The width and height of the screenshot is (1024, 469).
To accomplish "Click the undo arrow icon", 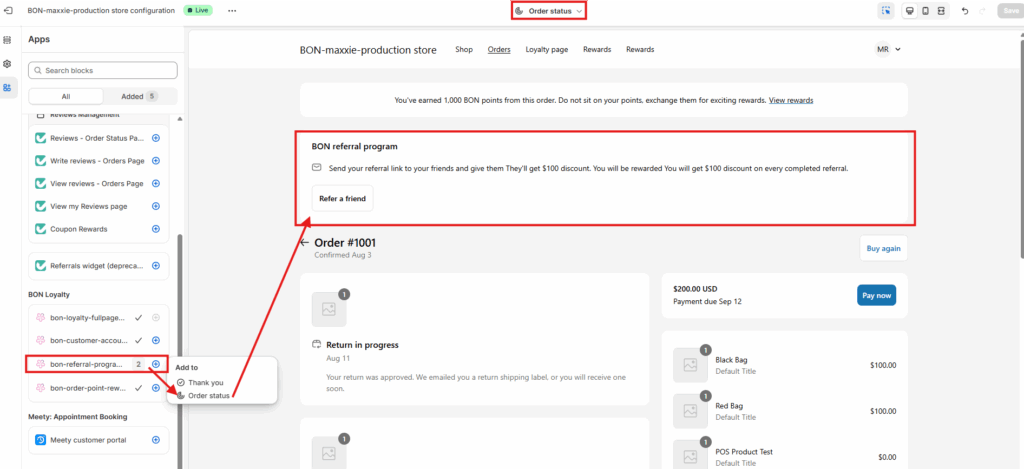I will coord(965,11).
